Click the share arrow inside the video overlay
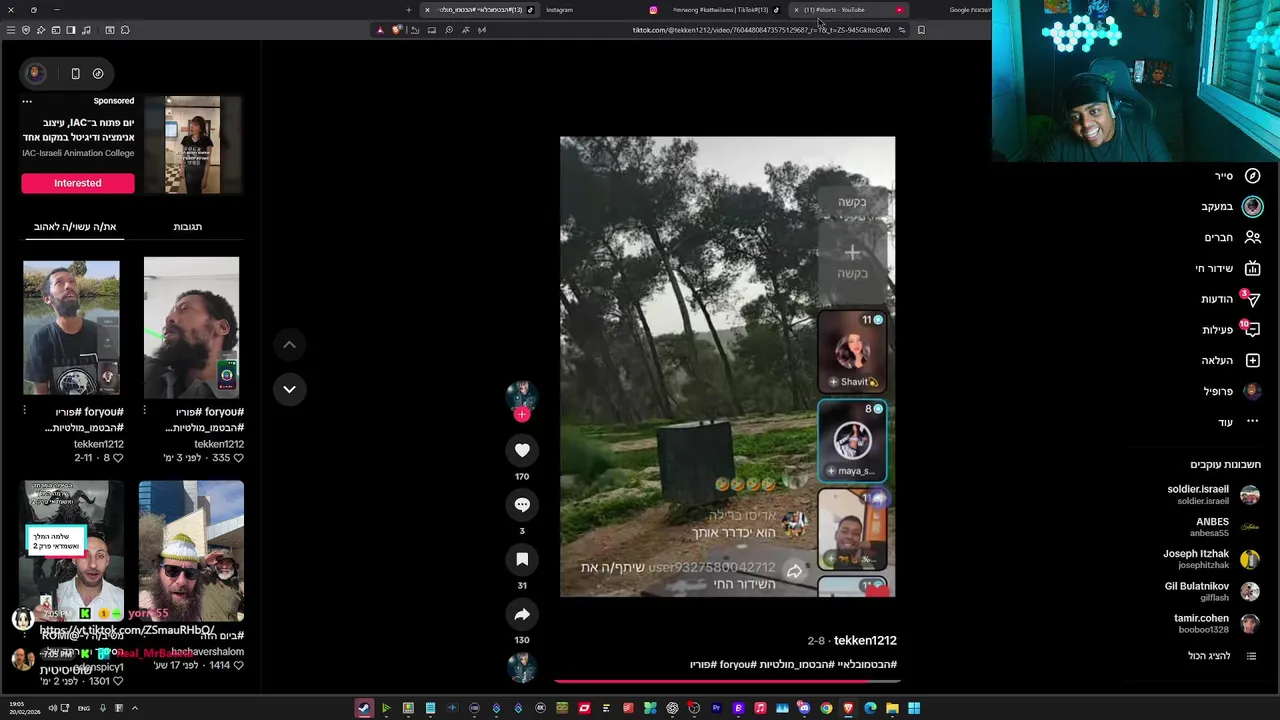 pyautogui.click(x=794, y=572)
